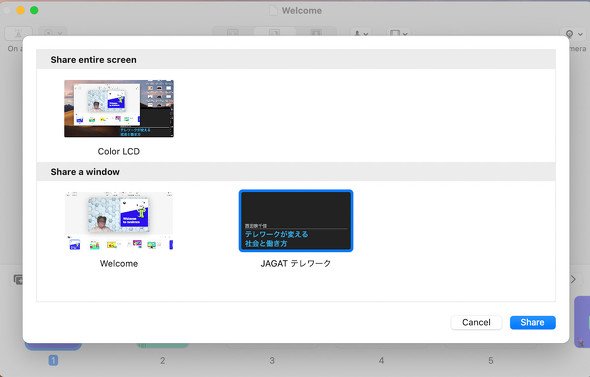Click the document icon beside Welcome title
Viewport: 590px width, 377px height.
(x=274, y=11)
